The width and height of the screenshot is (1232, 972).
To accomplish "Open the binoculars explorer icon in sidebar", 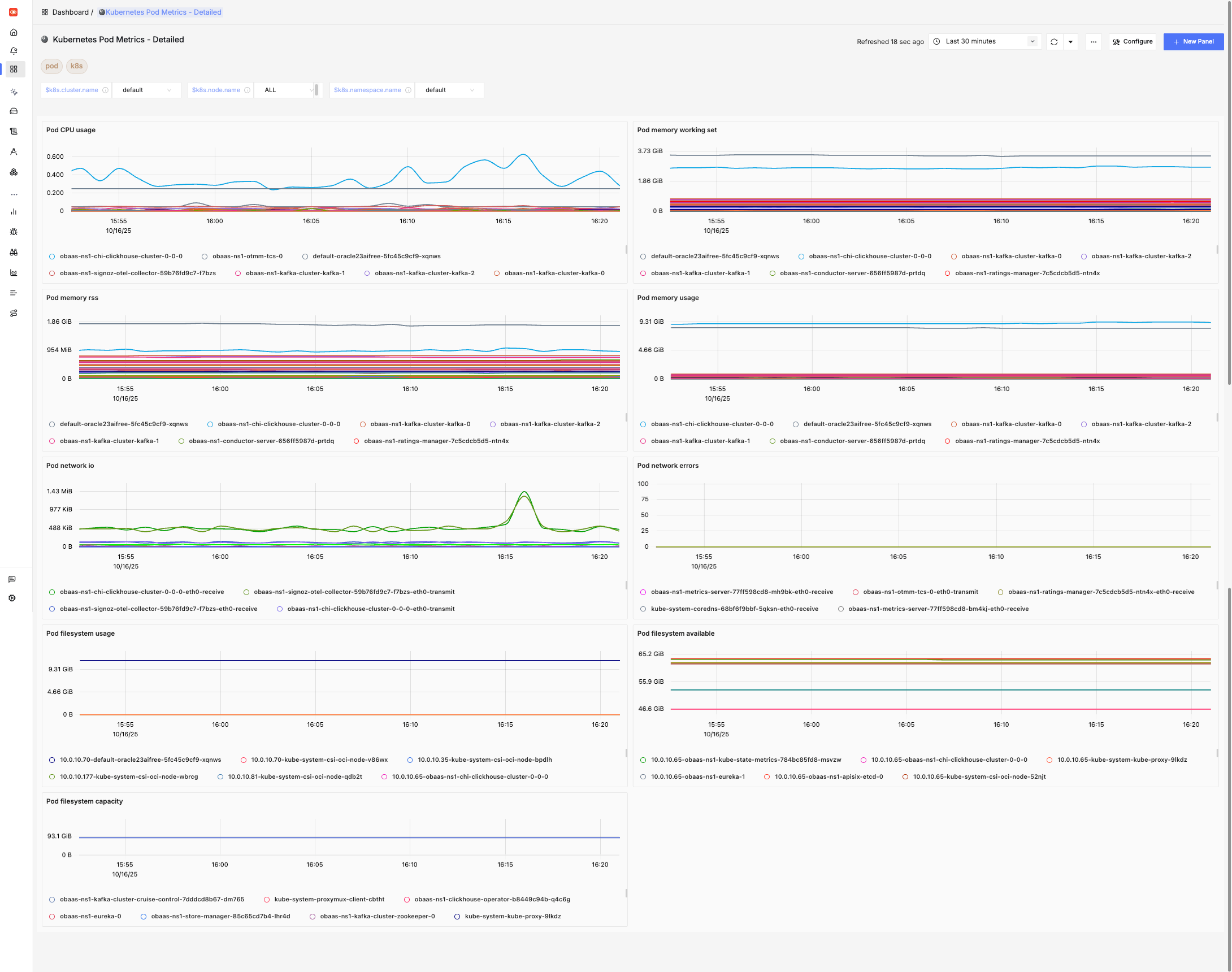I will pos(14,252).
